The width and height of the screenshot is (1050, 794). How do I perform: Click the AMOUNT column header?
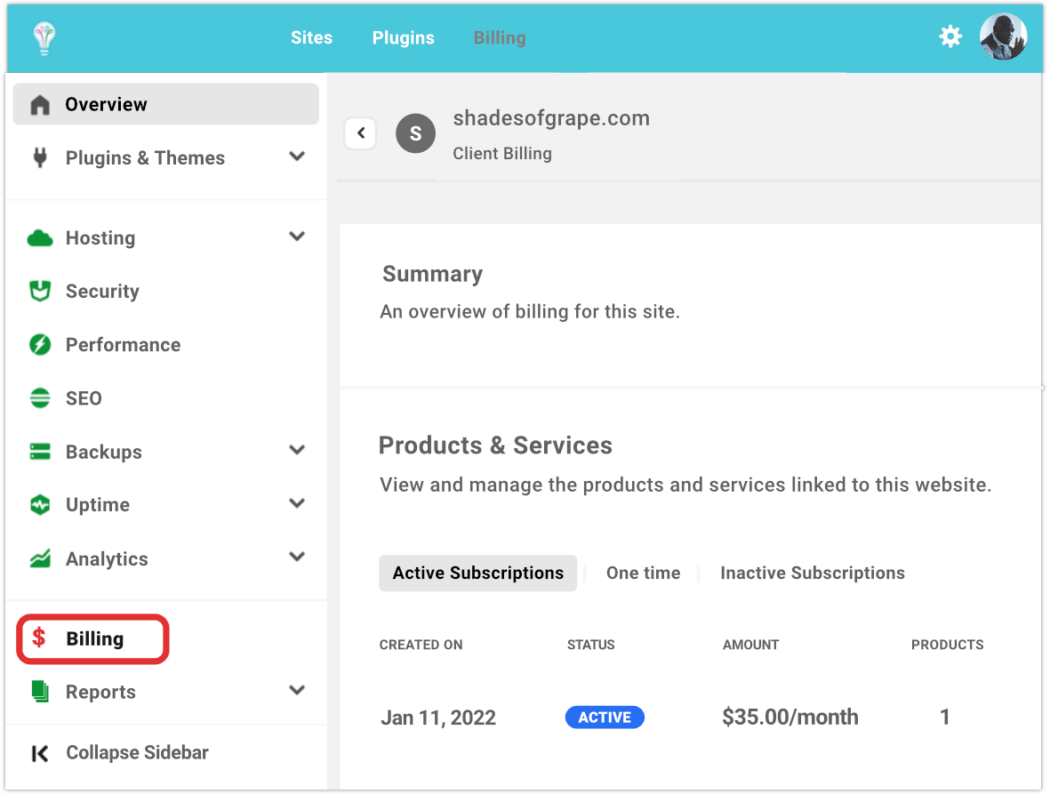coord(751,645)
